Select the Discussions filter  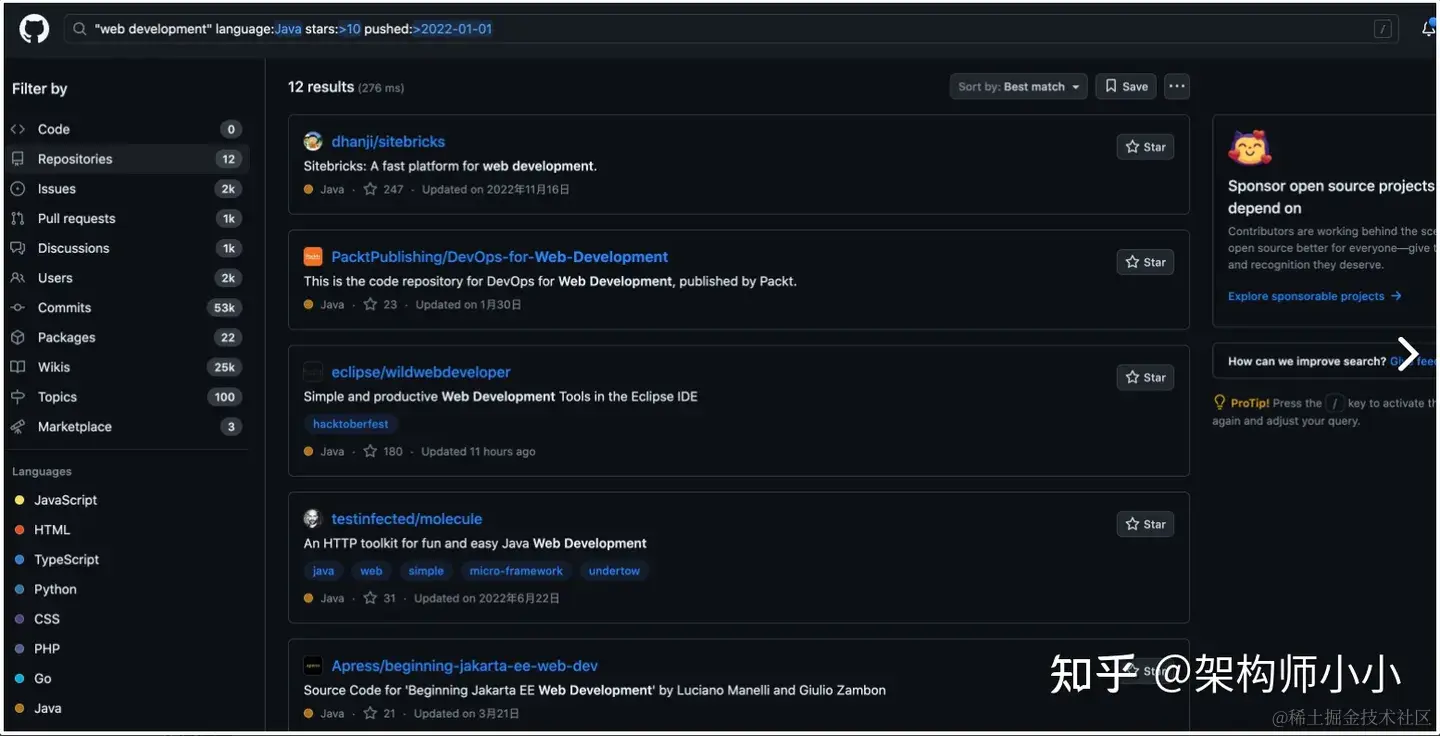pos(127,248)
